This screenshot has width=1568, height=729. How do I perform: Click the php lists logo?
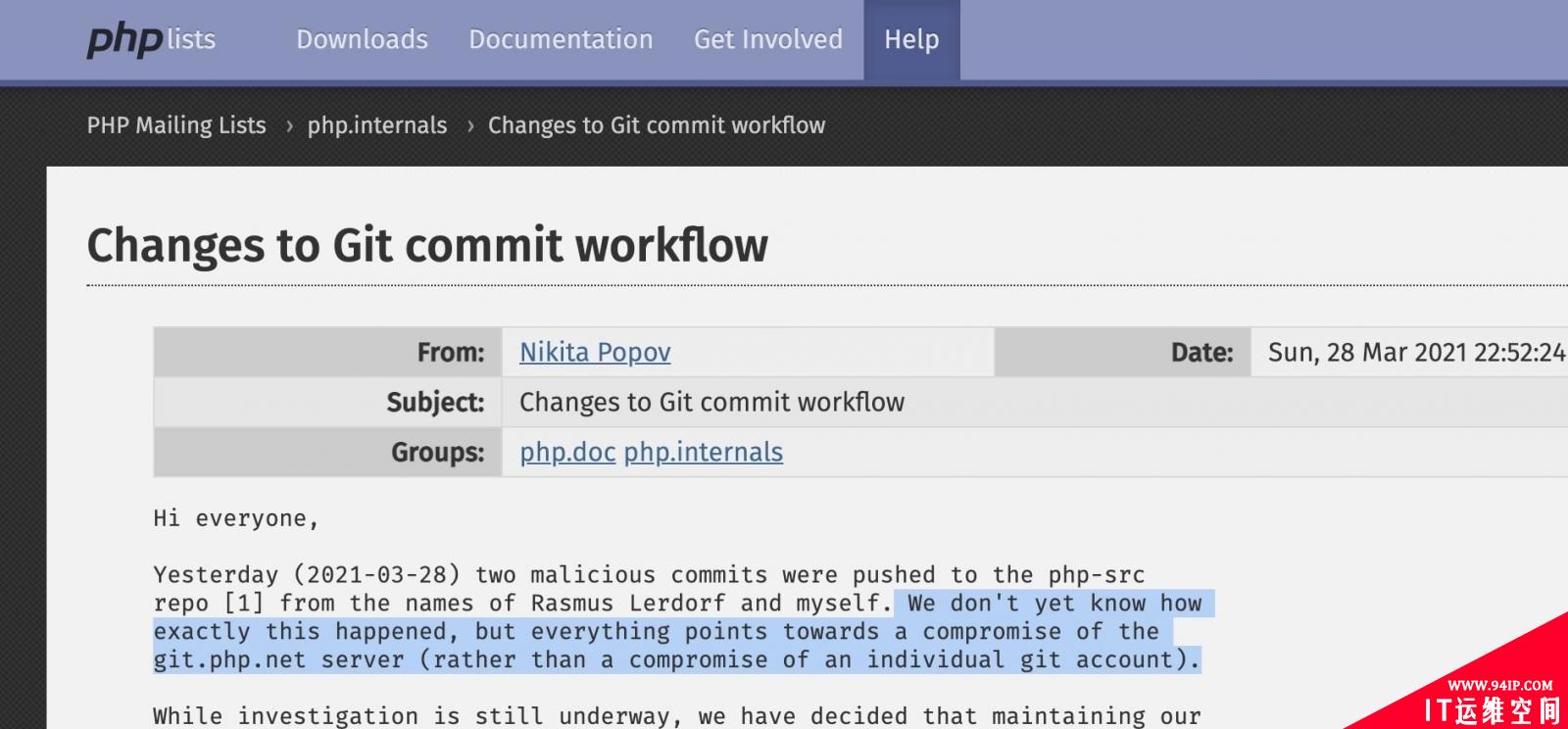(151, 39)
